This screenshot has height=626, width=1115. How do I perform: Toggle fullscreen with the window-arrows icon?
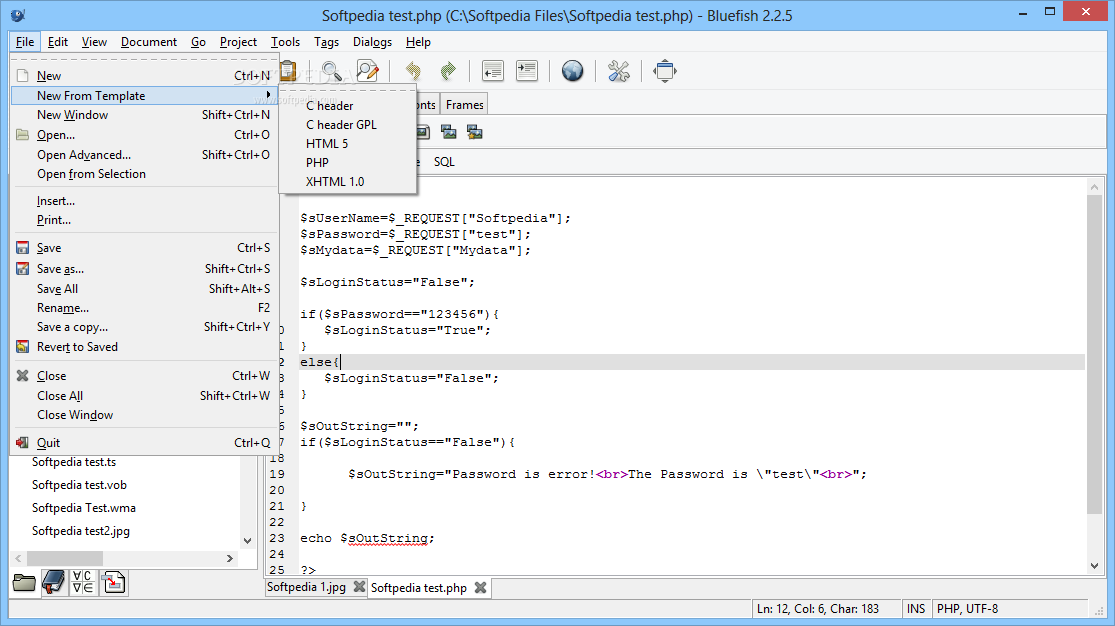(665, 71)
